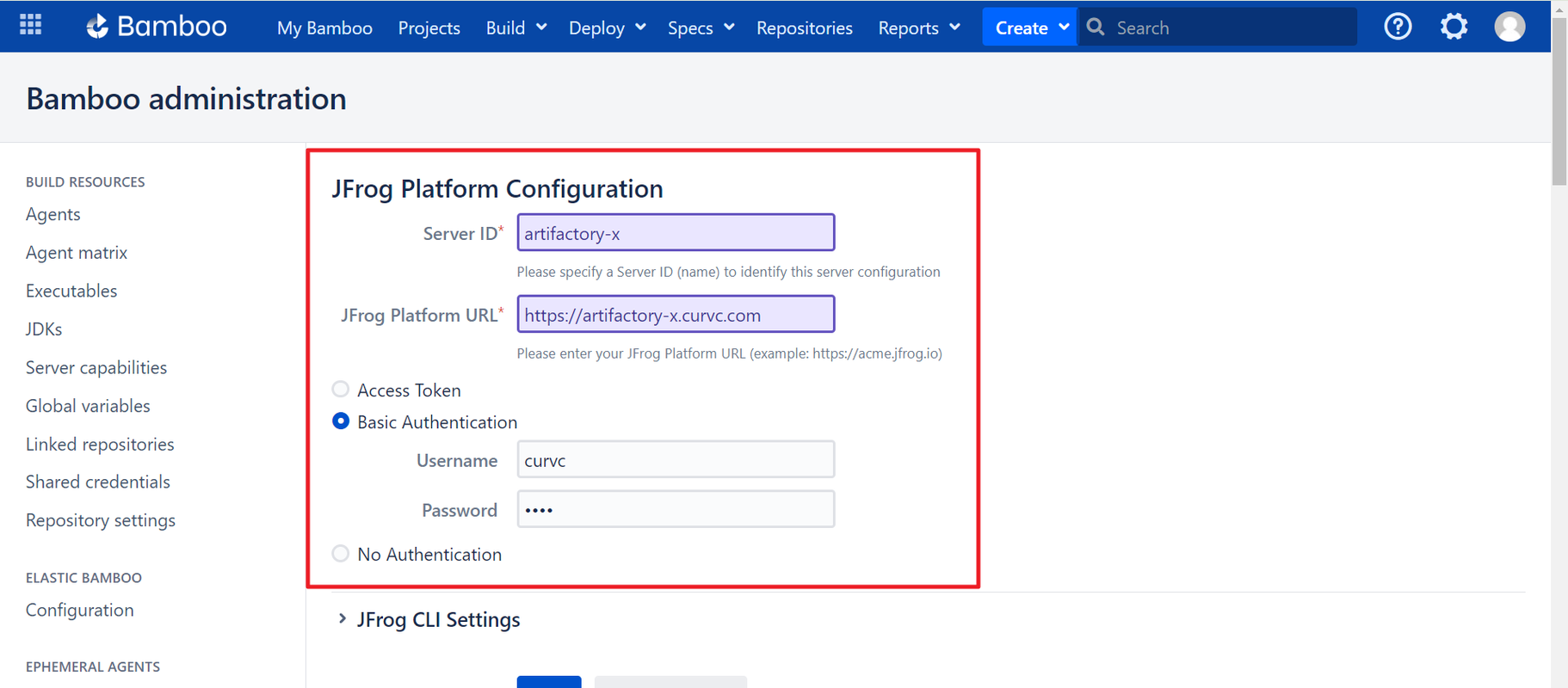Open JDKs sidebar link
This screenshot has width=1568, height=688.
click(44, 329)
